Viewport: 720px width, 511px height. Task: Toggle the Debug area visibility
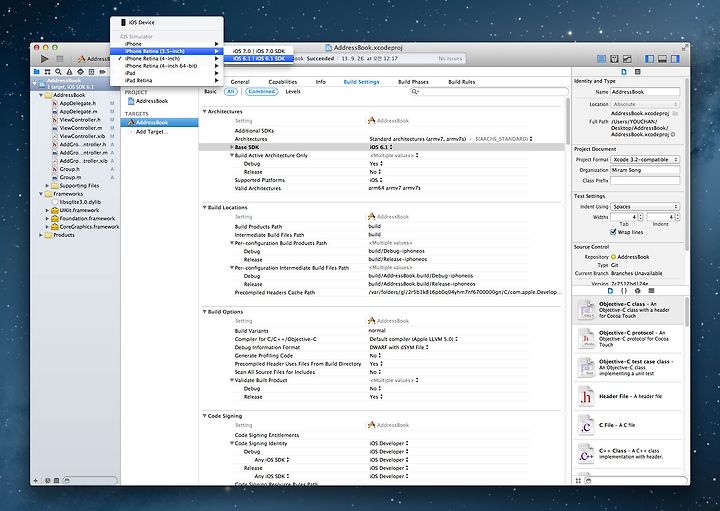(662, 59)
